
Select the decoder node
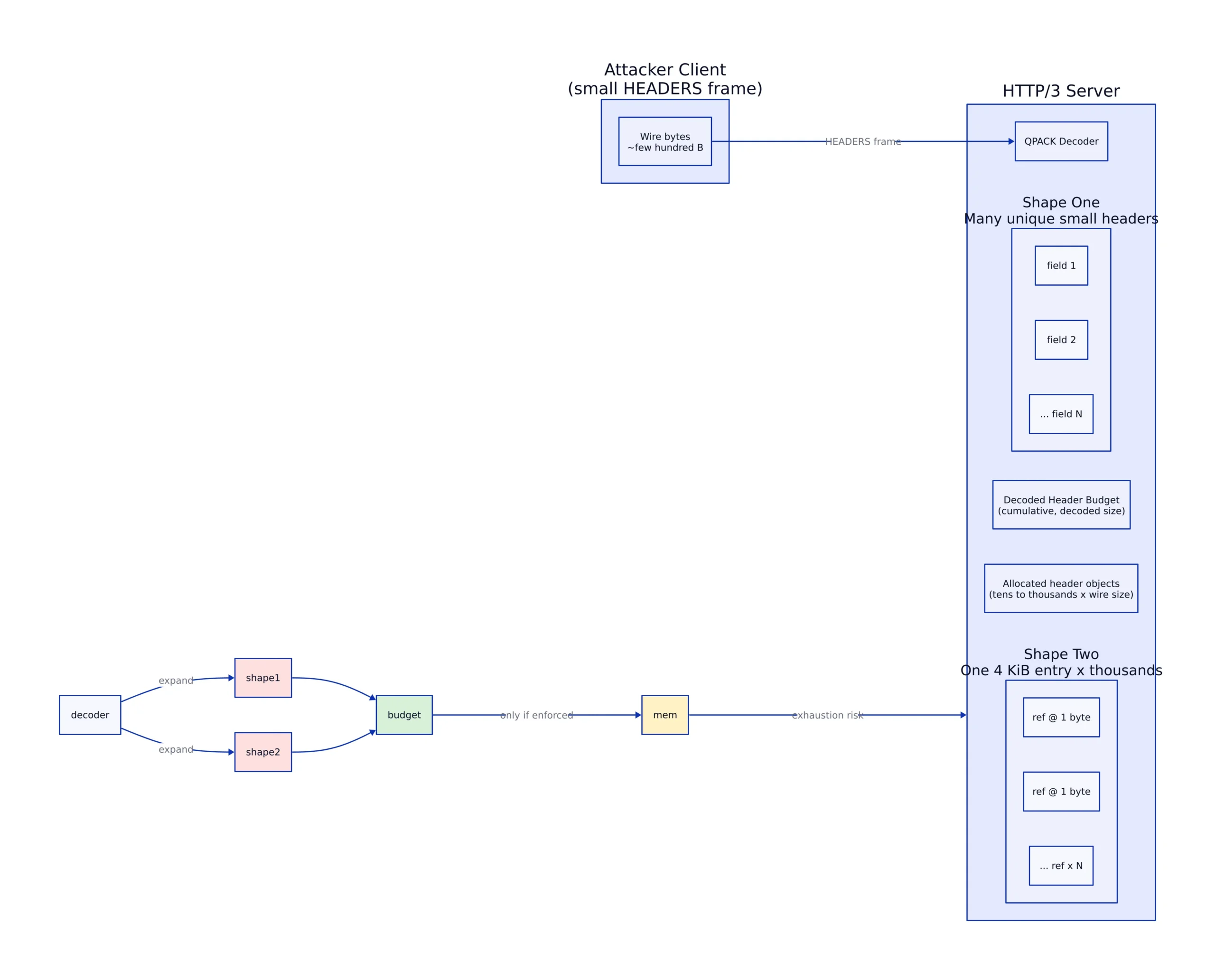point(90,715)
